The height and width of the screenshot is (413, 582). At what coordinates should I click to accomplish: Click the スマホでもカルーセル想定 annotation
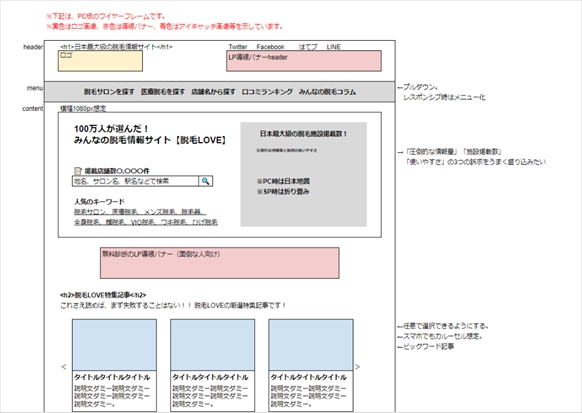439,337
